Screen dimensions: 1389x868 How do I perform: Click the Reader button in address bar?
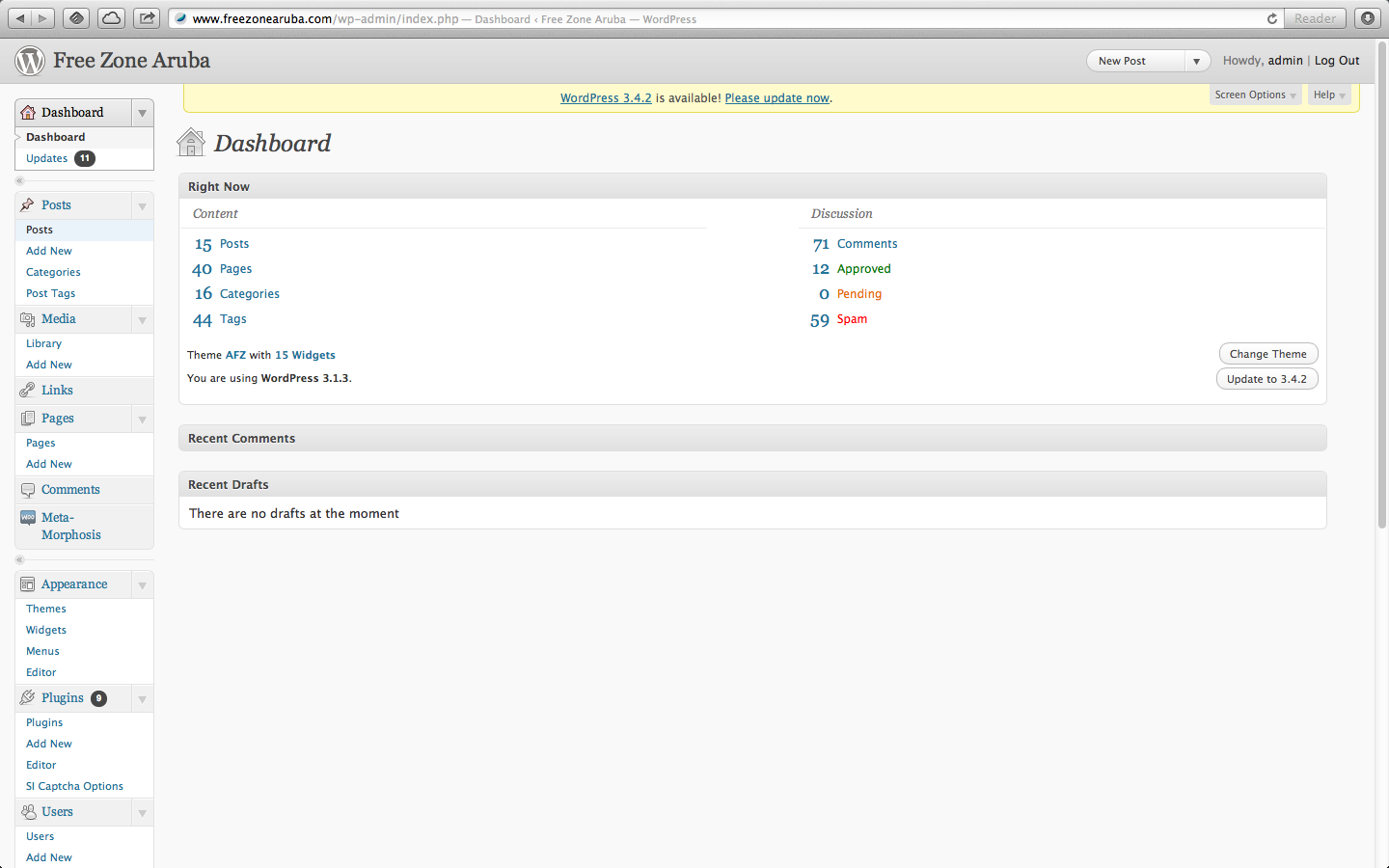coord(1315,18)
